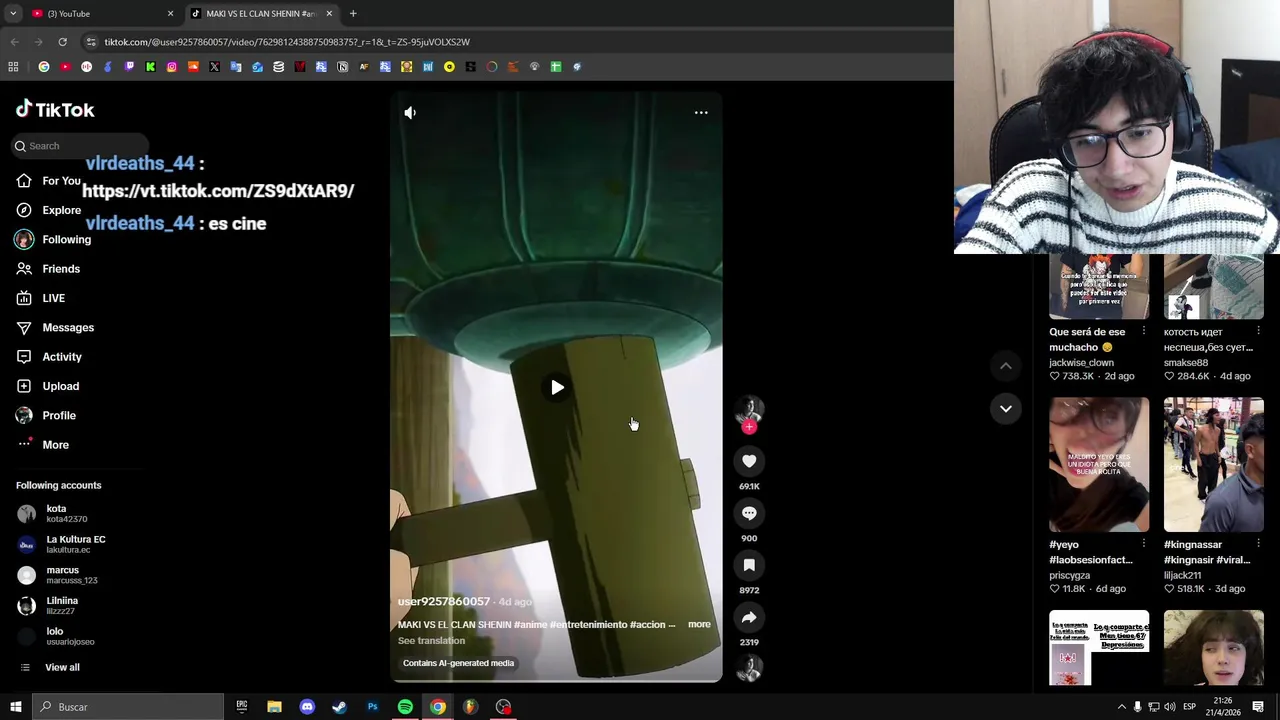Open the YouTube bookmark icon

[x=65, y=67]
